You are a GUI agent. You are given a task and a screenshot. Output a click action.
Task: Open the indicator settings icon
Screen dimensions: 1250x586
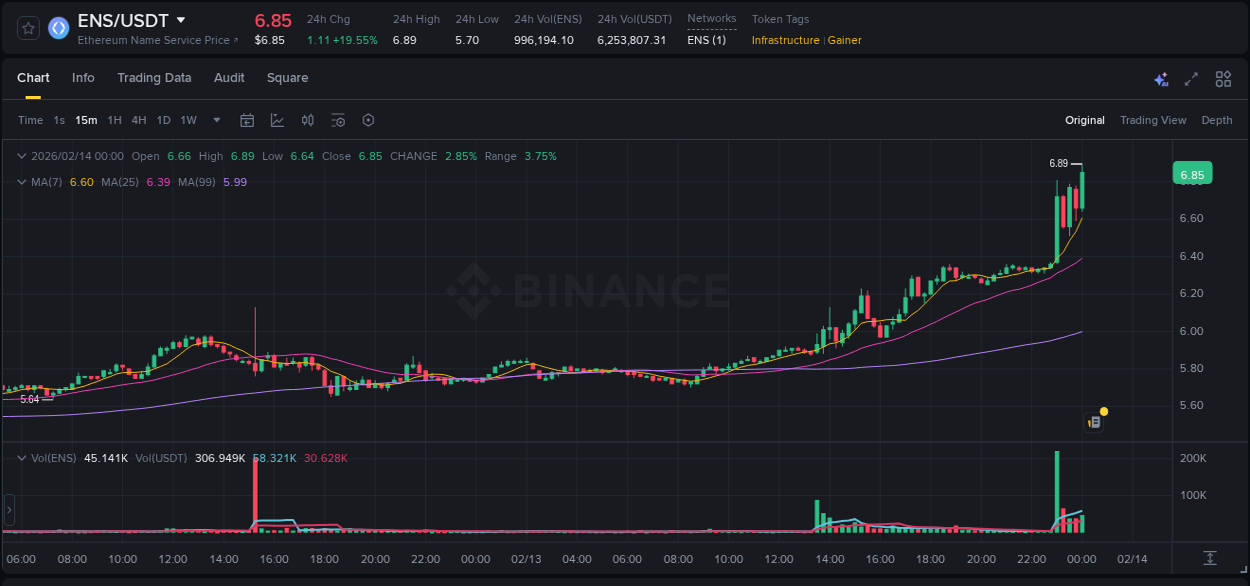coord(338,119)
